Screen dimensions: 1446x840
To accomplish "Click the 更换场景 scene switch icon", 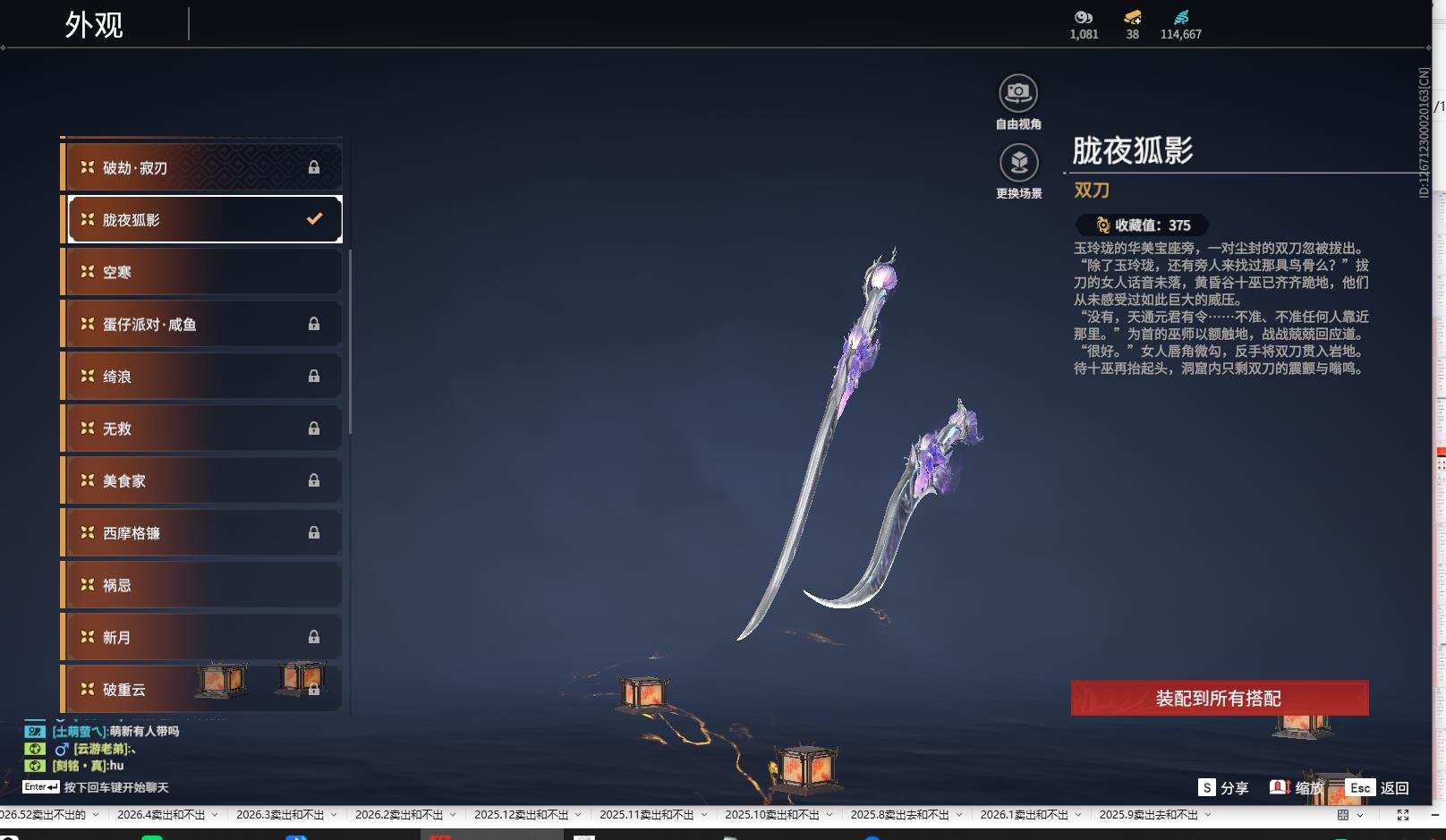I will tap(1018, 162).
